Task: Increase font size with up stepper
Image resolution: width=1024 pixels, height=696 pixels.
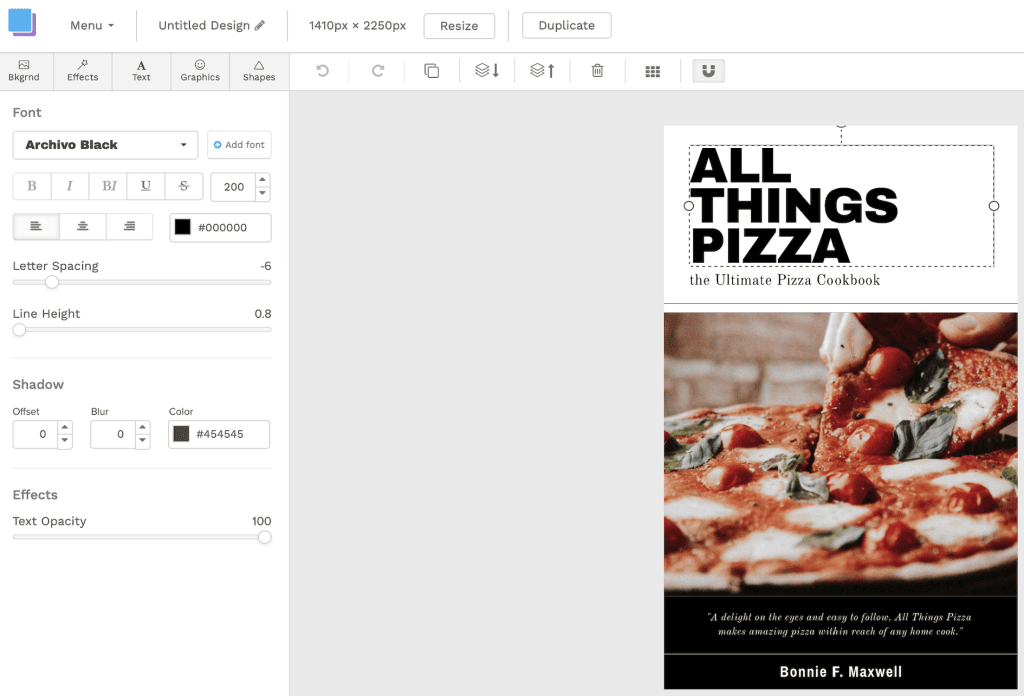Action: point(263,180)
